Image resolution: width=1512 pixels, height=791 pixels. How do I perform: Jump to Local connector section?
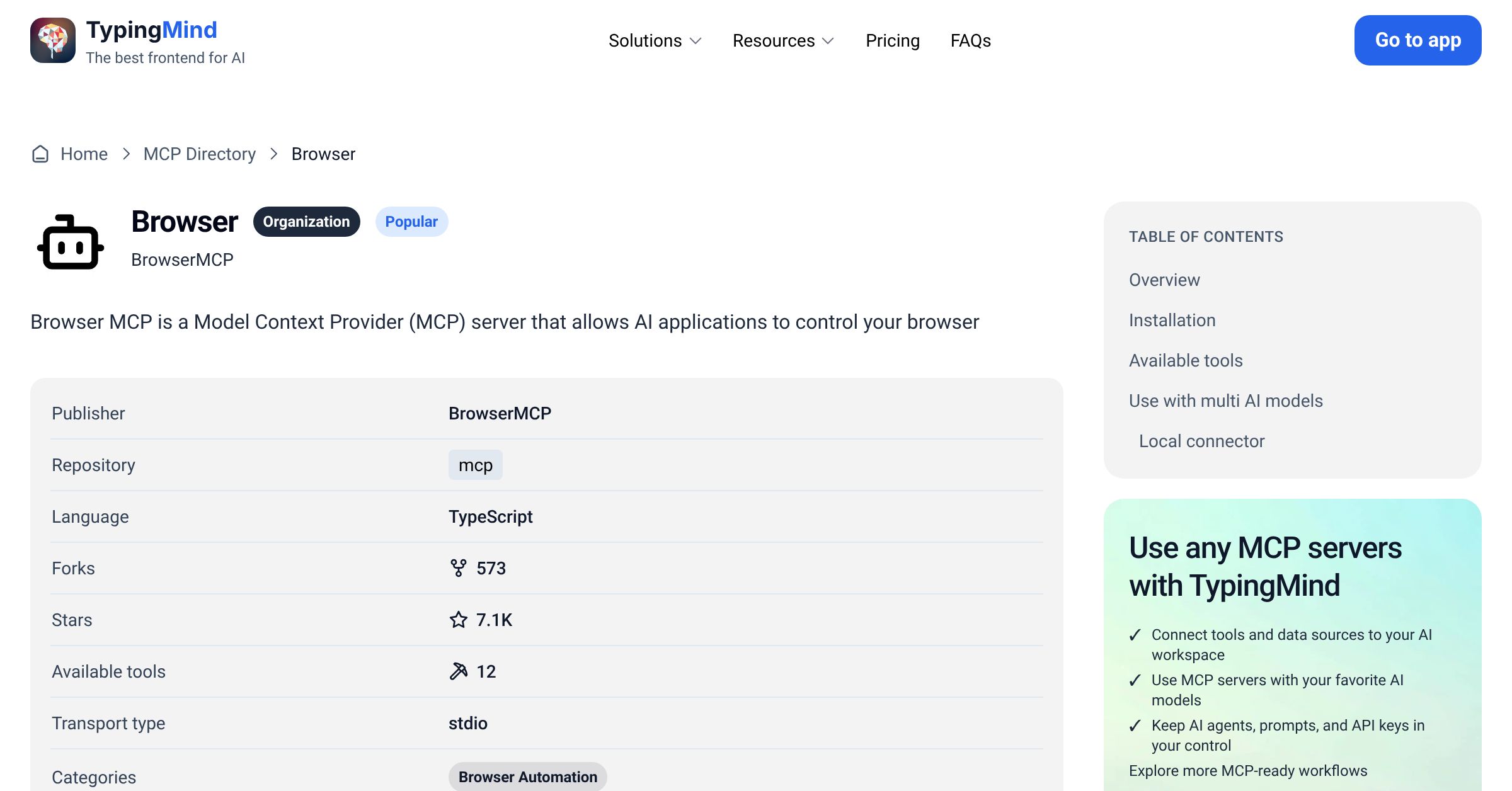click(x=1201, y=441)
